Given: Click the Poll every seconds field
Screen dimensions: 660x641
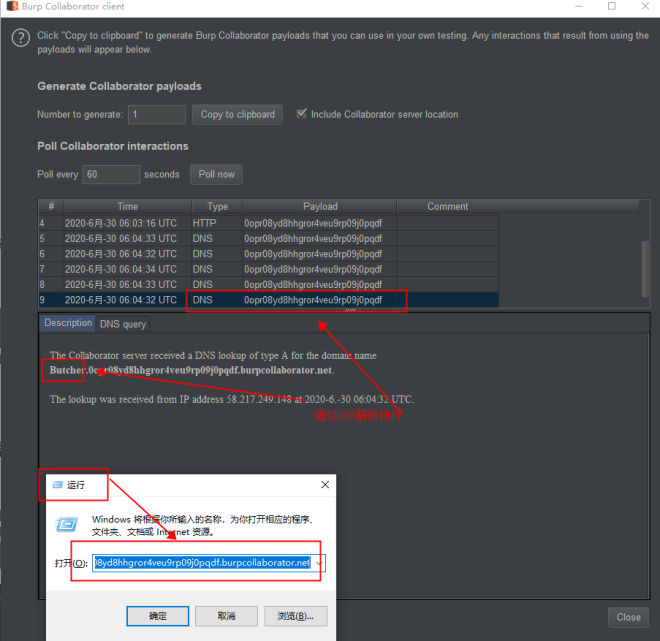Looking at the screenshot, I should click(x=111, y=174).
